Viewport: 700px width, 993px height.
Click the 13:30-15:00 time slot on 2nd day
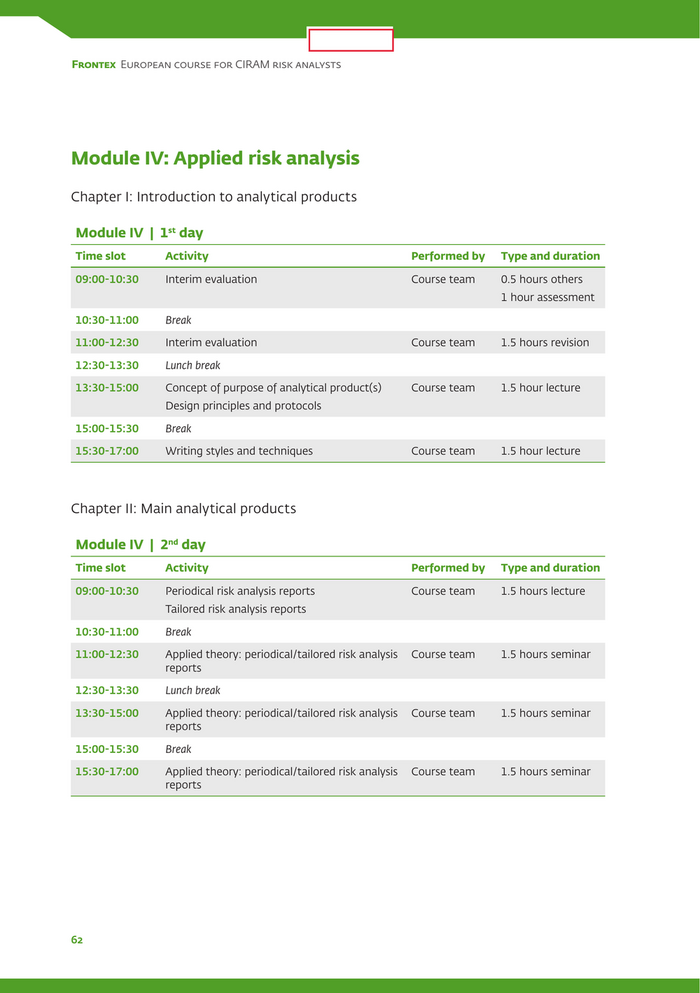107,714
